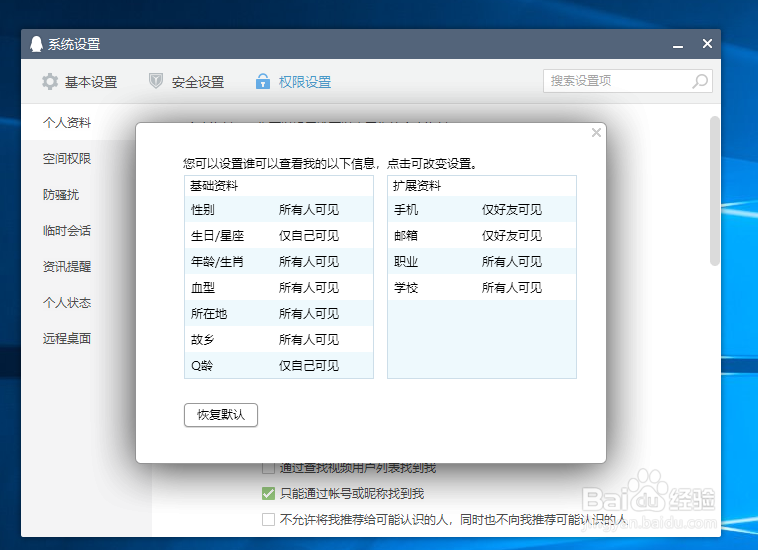The width and height of the screenshot is (758, 550).
Task: Click the 手机 row label
Action: 406,210
